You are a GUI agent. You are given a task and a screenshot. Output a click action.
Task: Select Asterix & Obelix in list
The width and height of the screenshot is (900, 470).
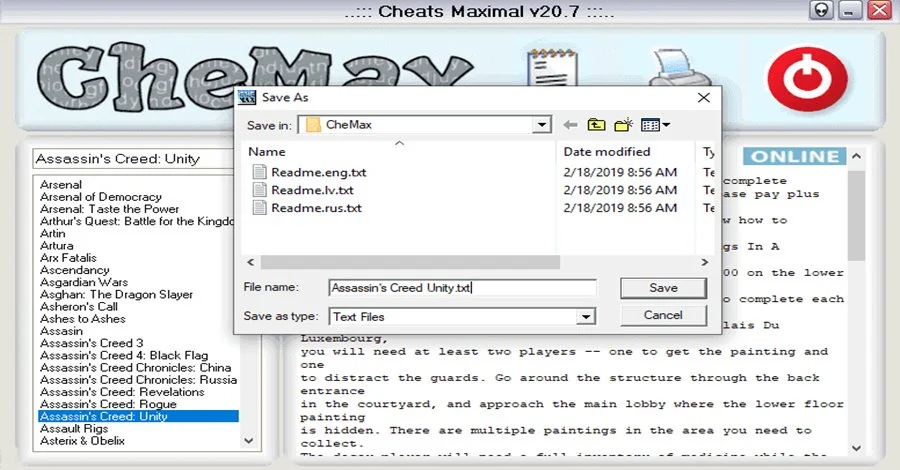tap(82, 441)
